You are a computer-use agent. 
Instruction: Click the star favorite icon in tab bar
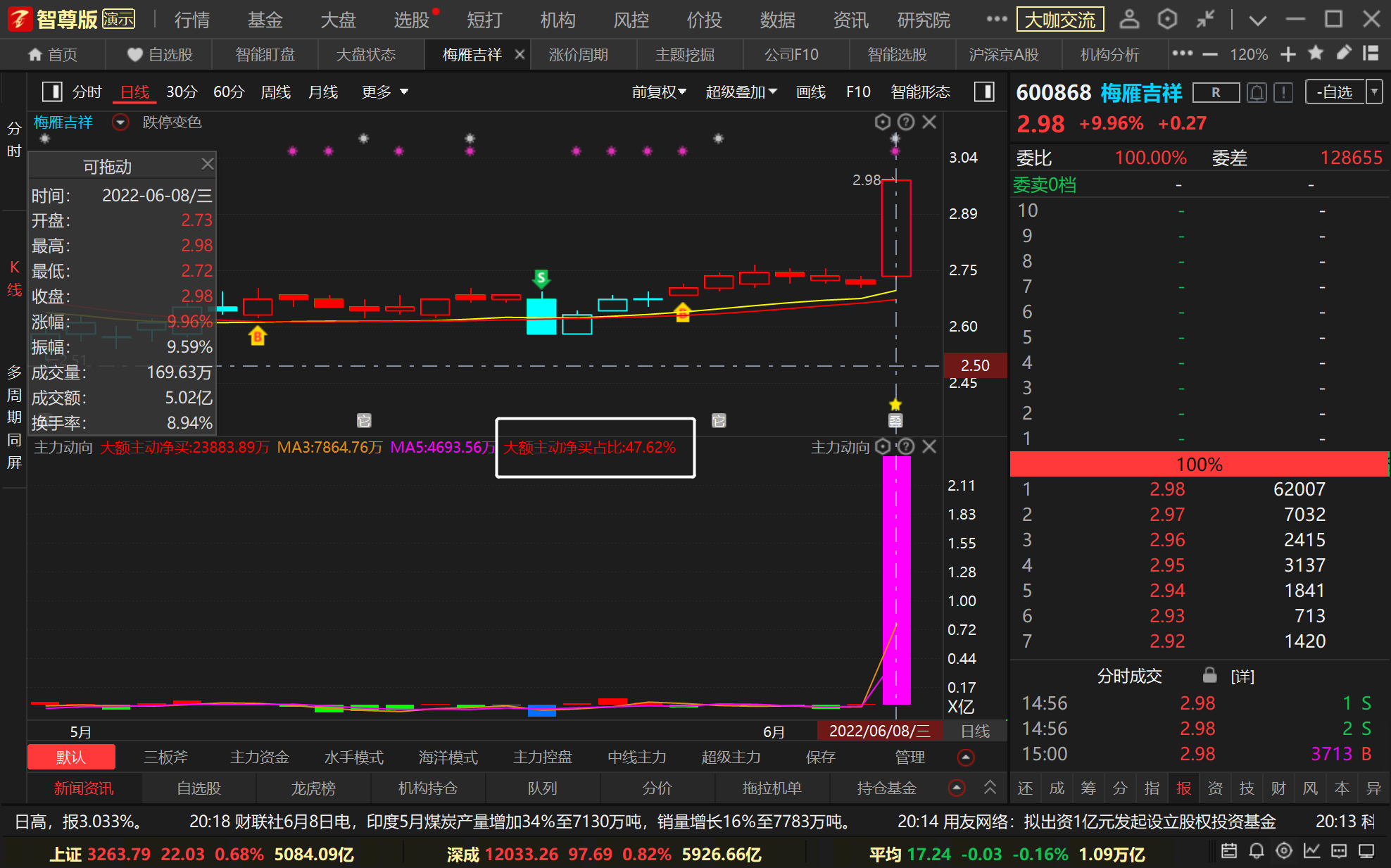pyautogui.click(x=1315, y=53)
